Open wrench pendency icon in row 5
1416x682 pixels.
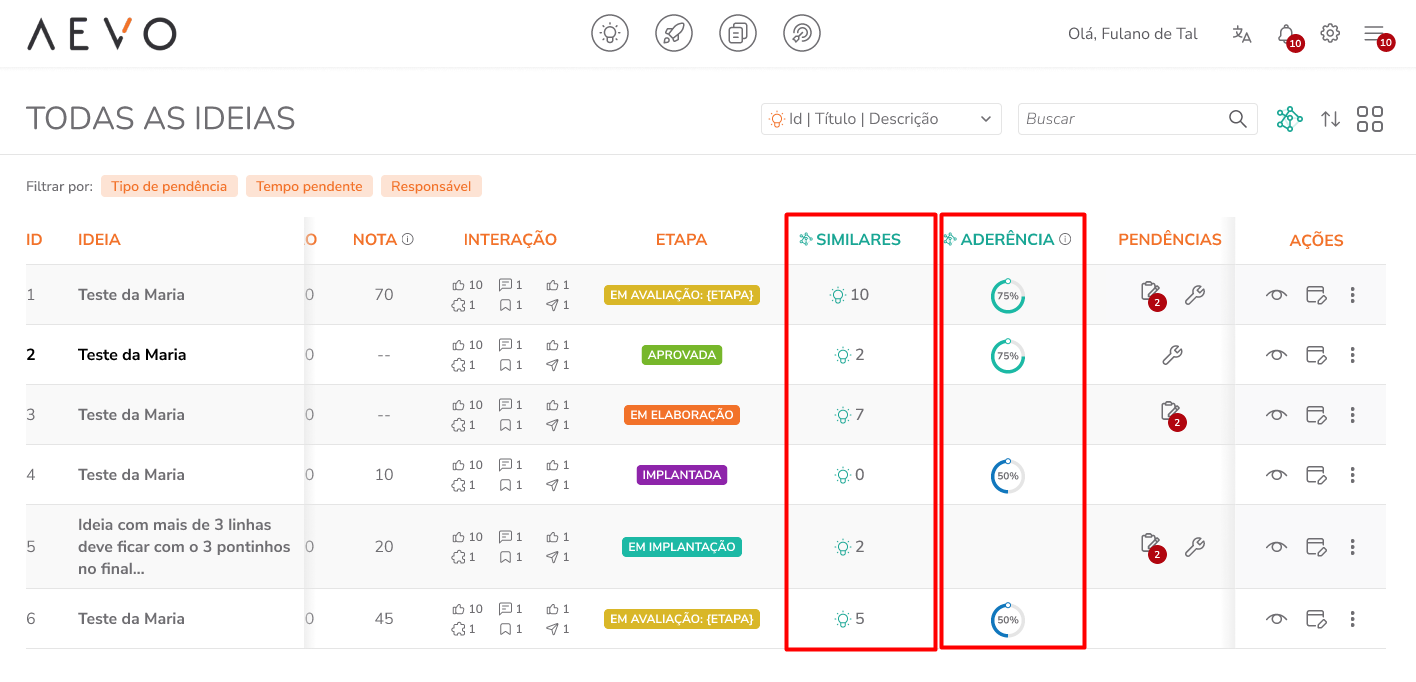(1194, 547)
